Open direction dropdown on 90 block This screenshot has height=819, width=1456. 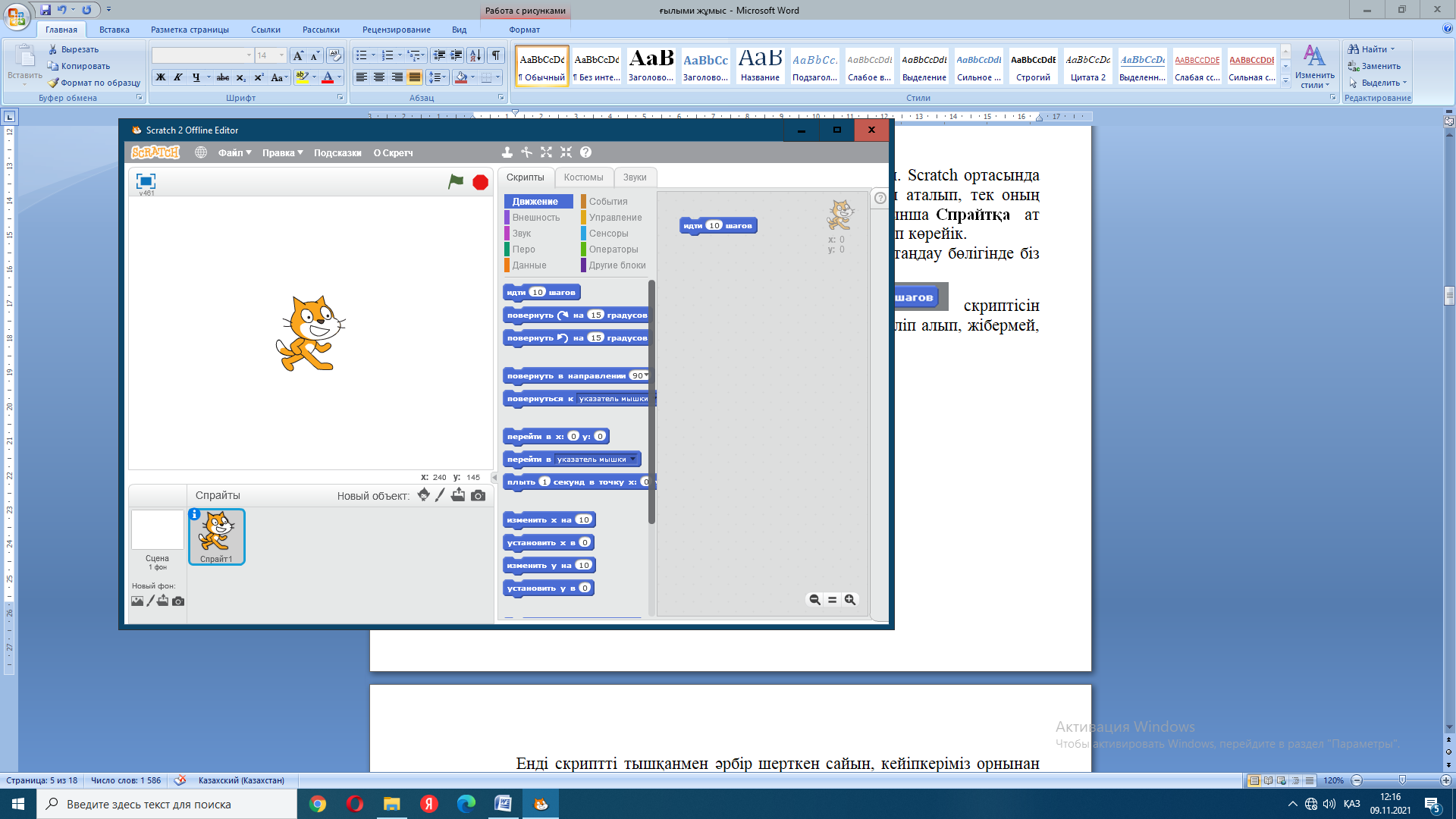[x=645, y=375]
